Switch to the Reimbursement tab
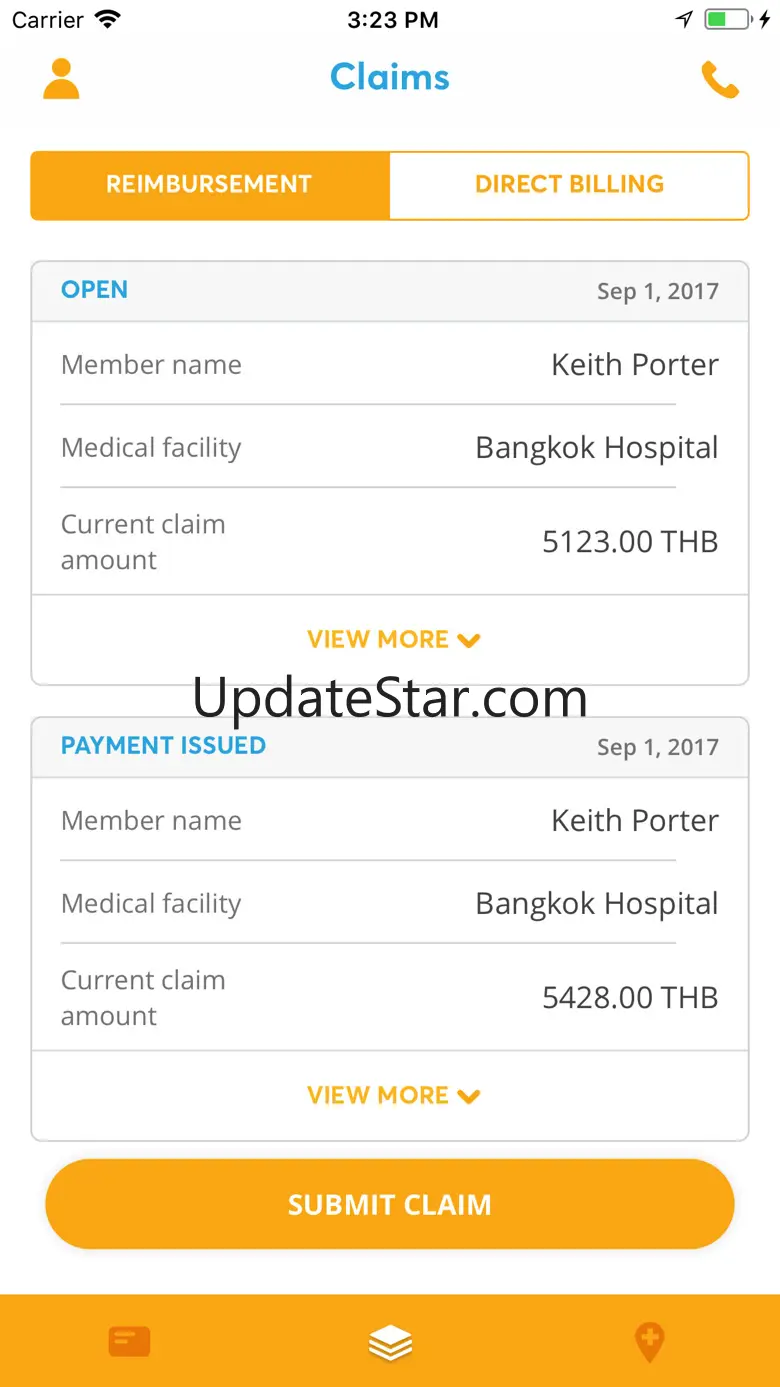Screen dimensions: 780x1387 point(209,185)
